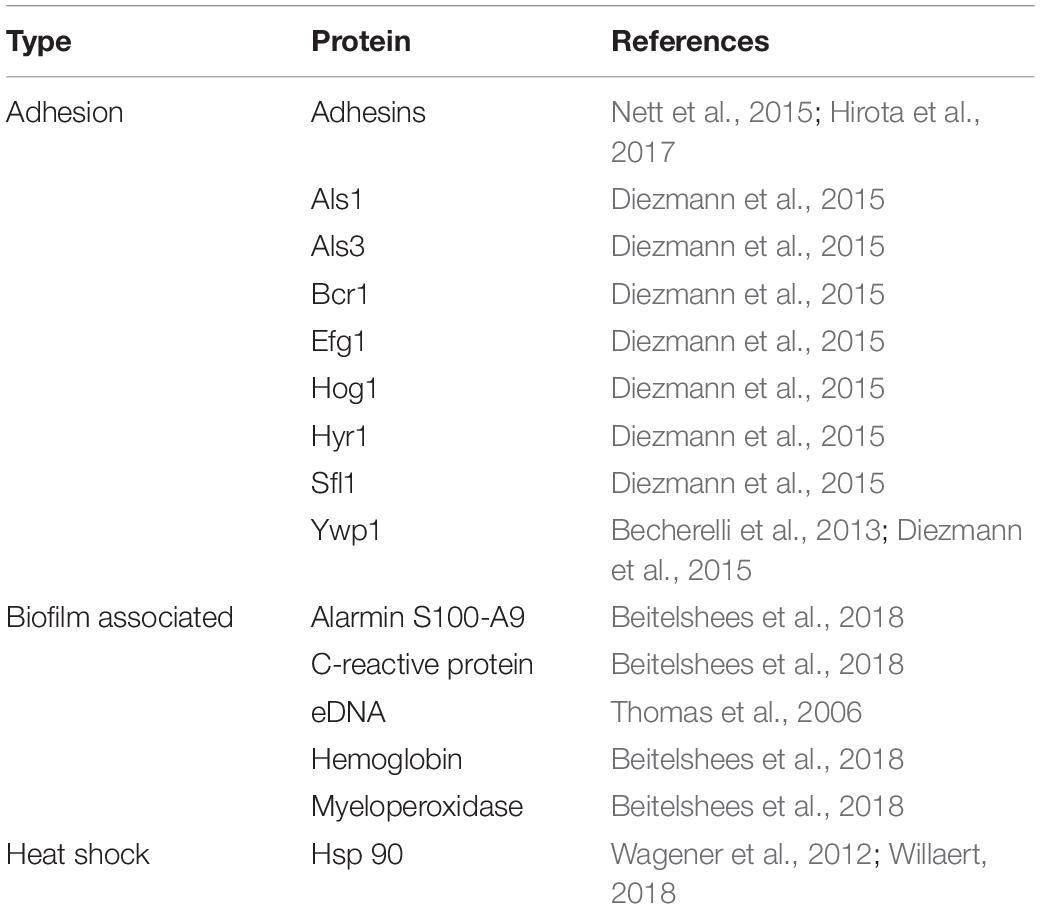1040x909 pixels.
Task: Follow the Willaert, 2018 citation link
Action: tap(937, 854)
